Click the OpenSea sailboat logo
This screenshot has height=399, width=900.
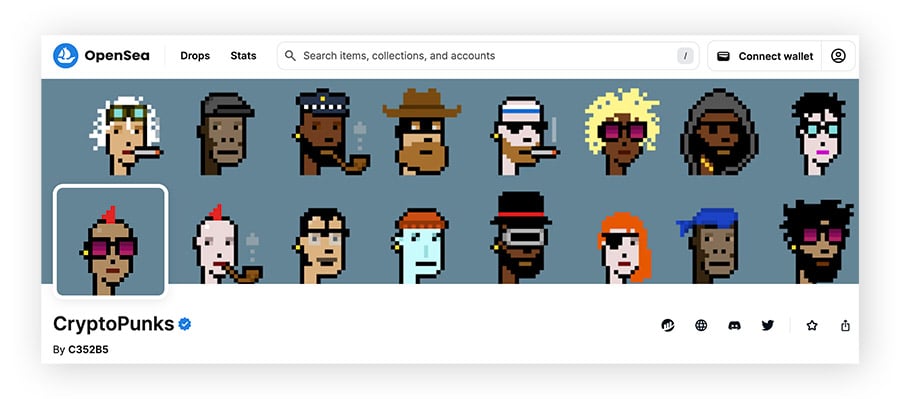point(65,56)
